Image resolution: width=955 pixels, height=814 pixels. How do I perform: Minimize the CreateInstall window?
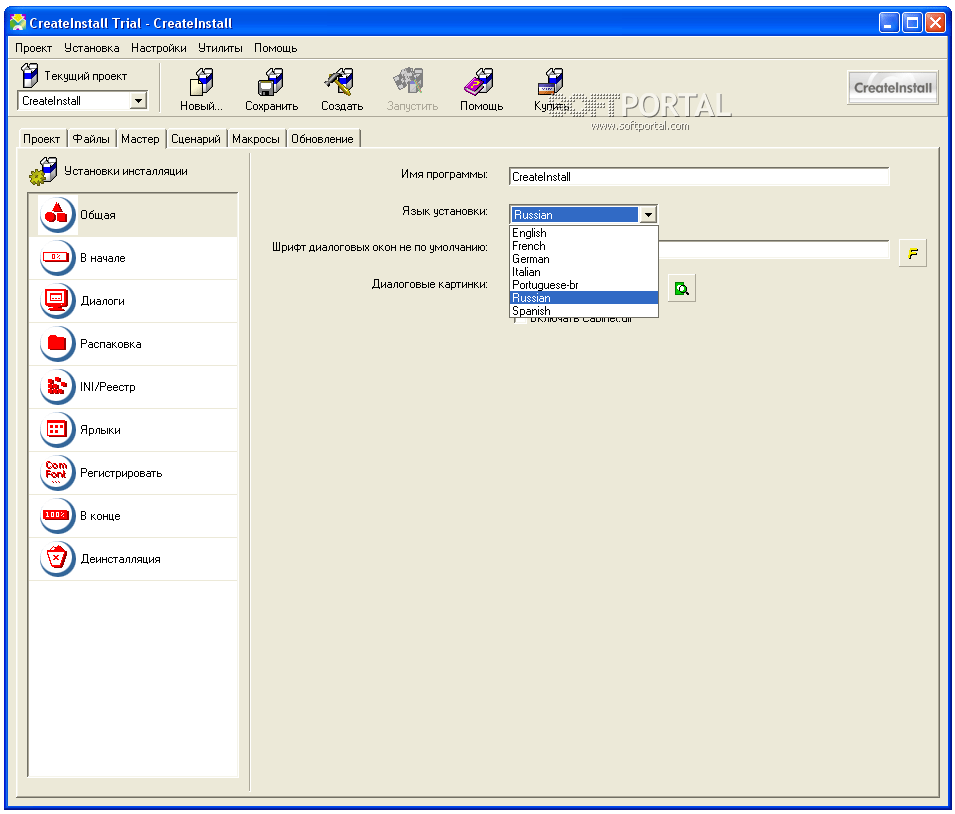889,23
